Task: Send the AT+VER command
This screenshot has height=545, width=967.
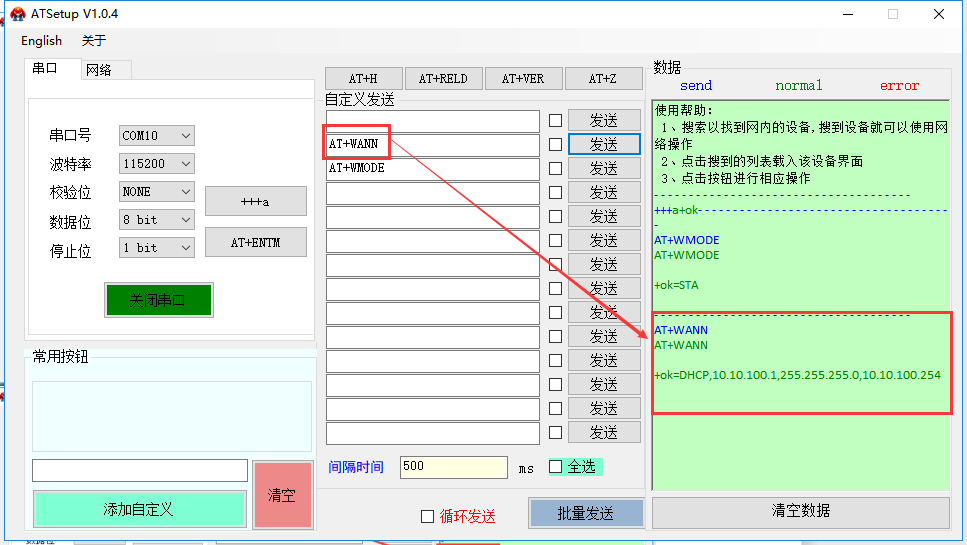Action: [x=523, y=79]
